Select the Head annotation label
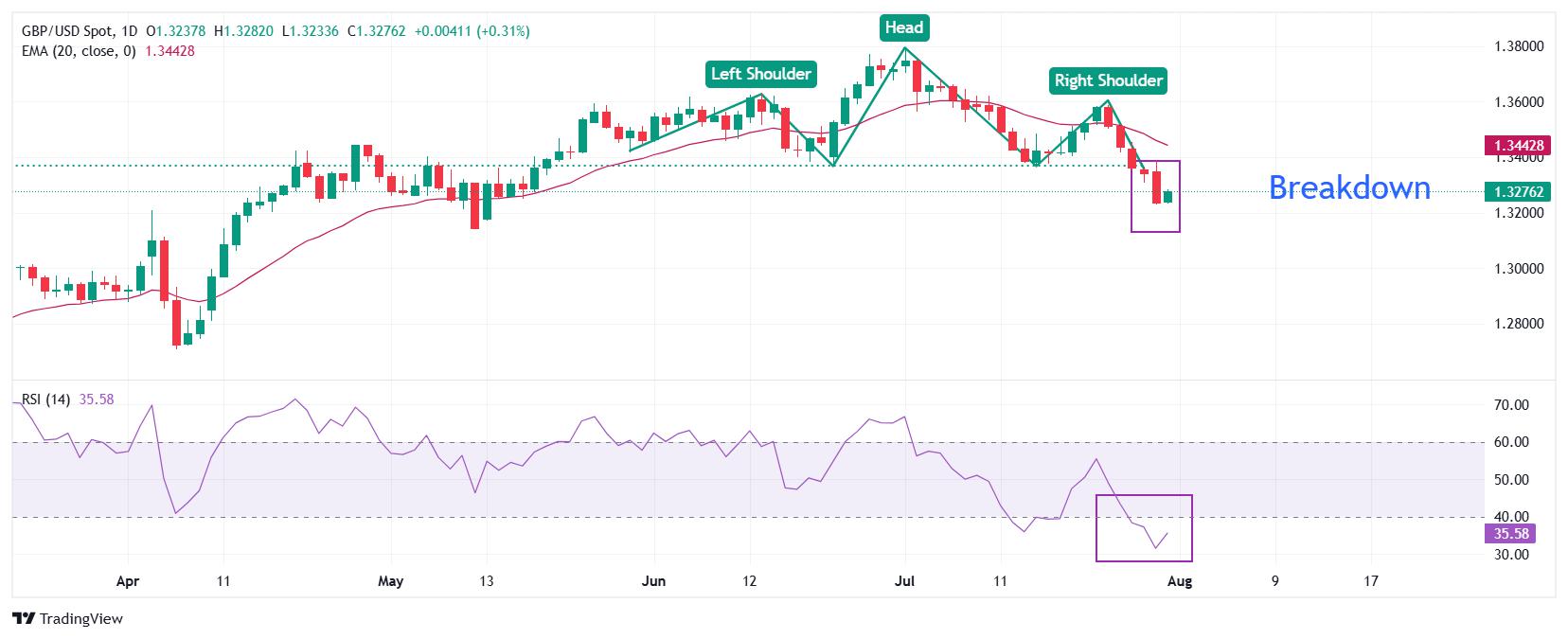1568x639 pixels. pos(903,28)
